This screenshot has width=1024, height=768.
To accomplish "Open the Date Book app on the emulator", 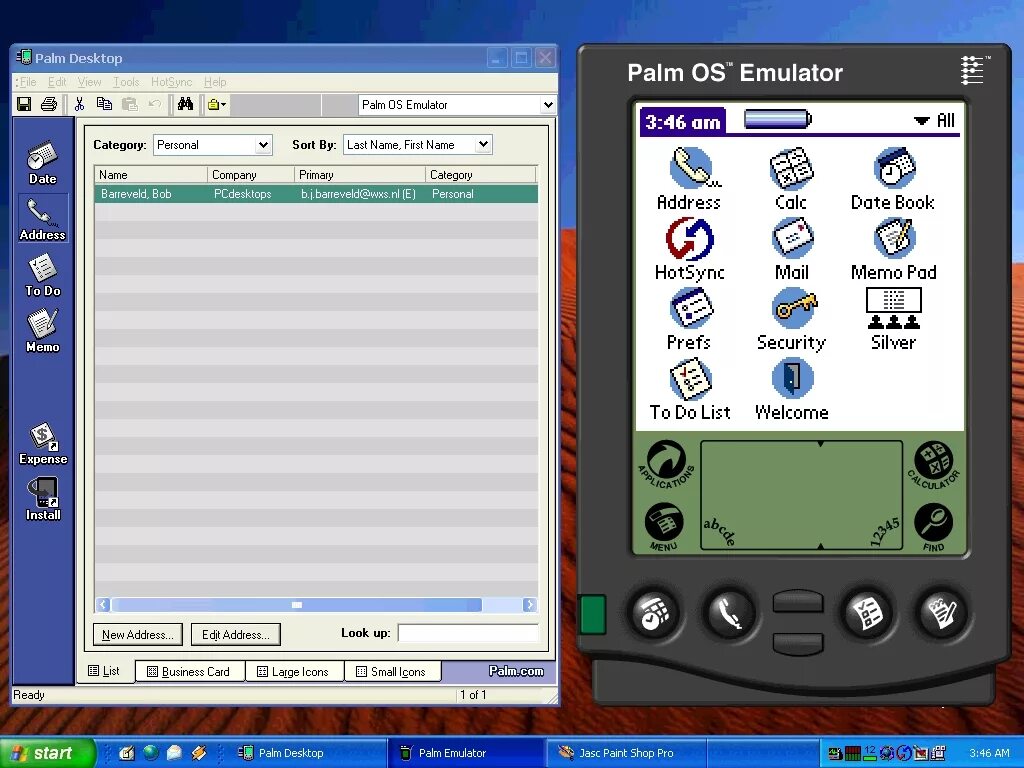I will pyautogui.click(x=893, y=178).
